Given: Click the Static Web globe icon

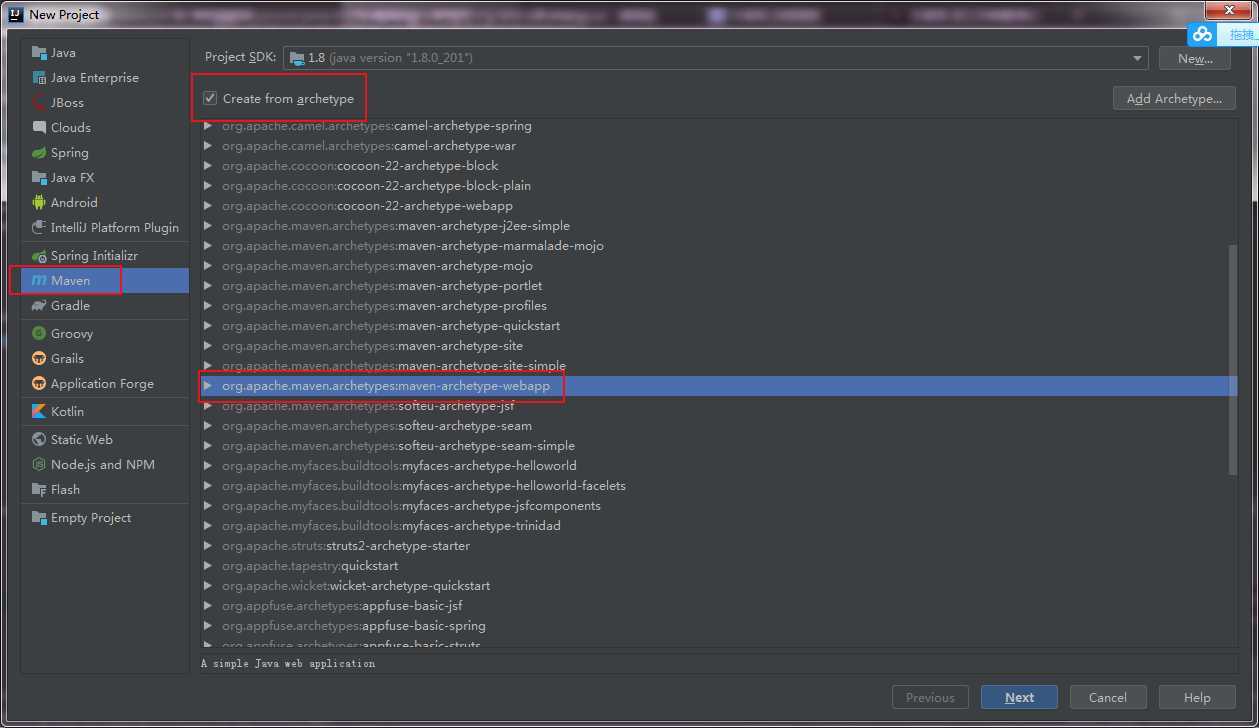Looking at the screenshot, I should (39, 440).
